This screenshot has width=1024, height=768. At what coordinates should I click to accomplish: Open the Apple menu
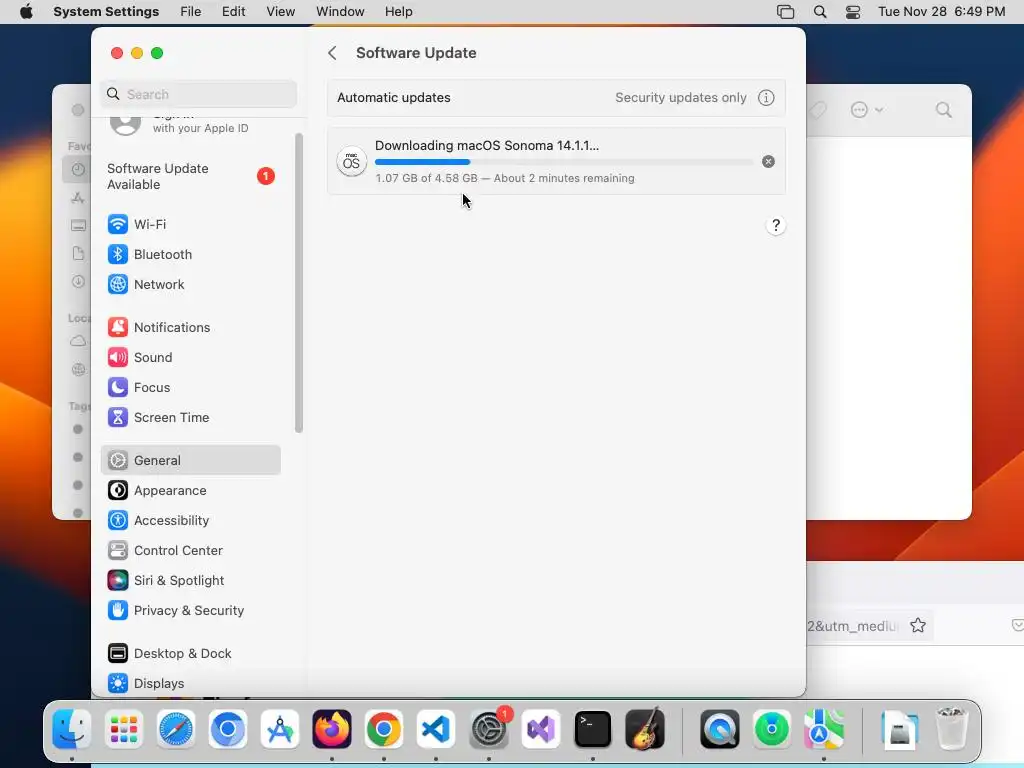pos(26,12)
